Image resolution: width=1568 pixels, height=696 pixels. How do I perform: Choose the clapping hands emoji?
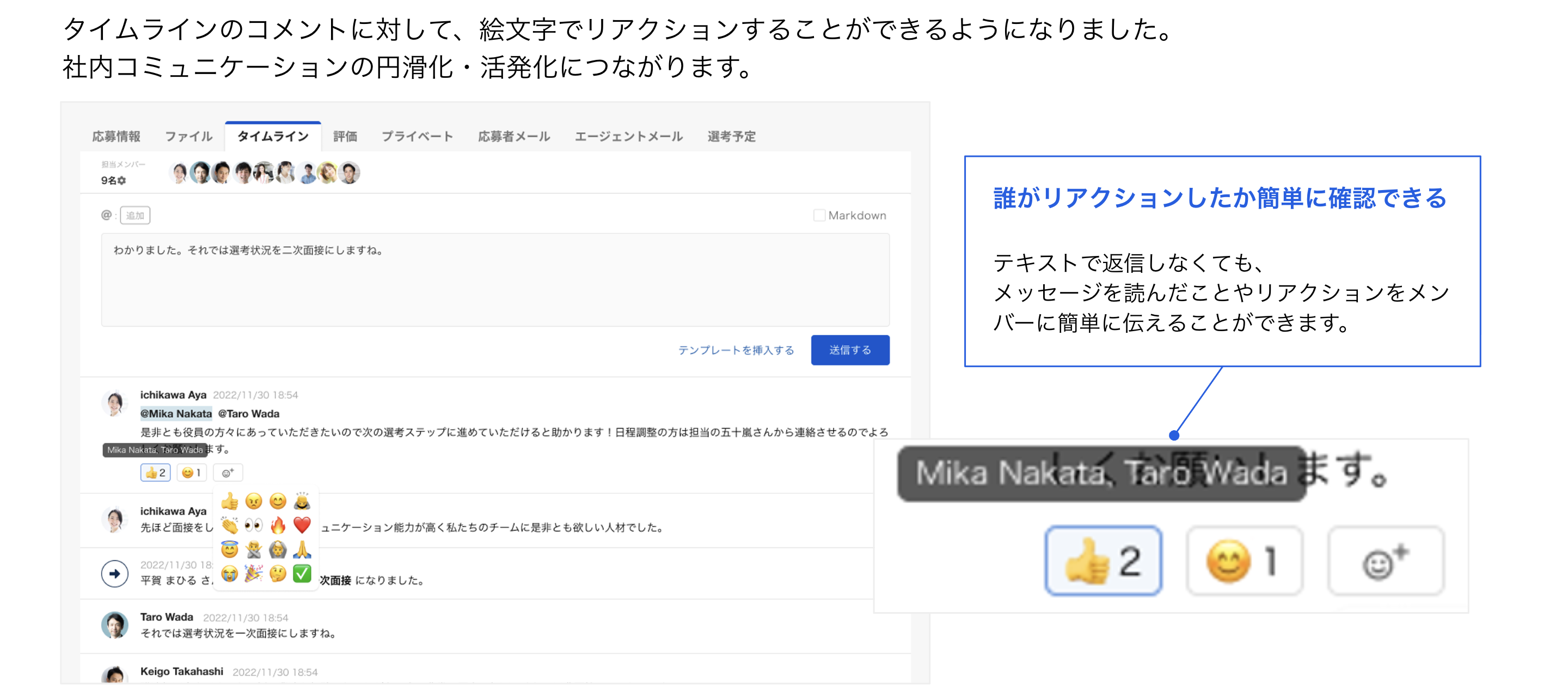point(229,525)
